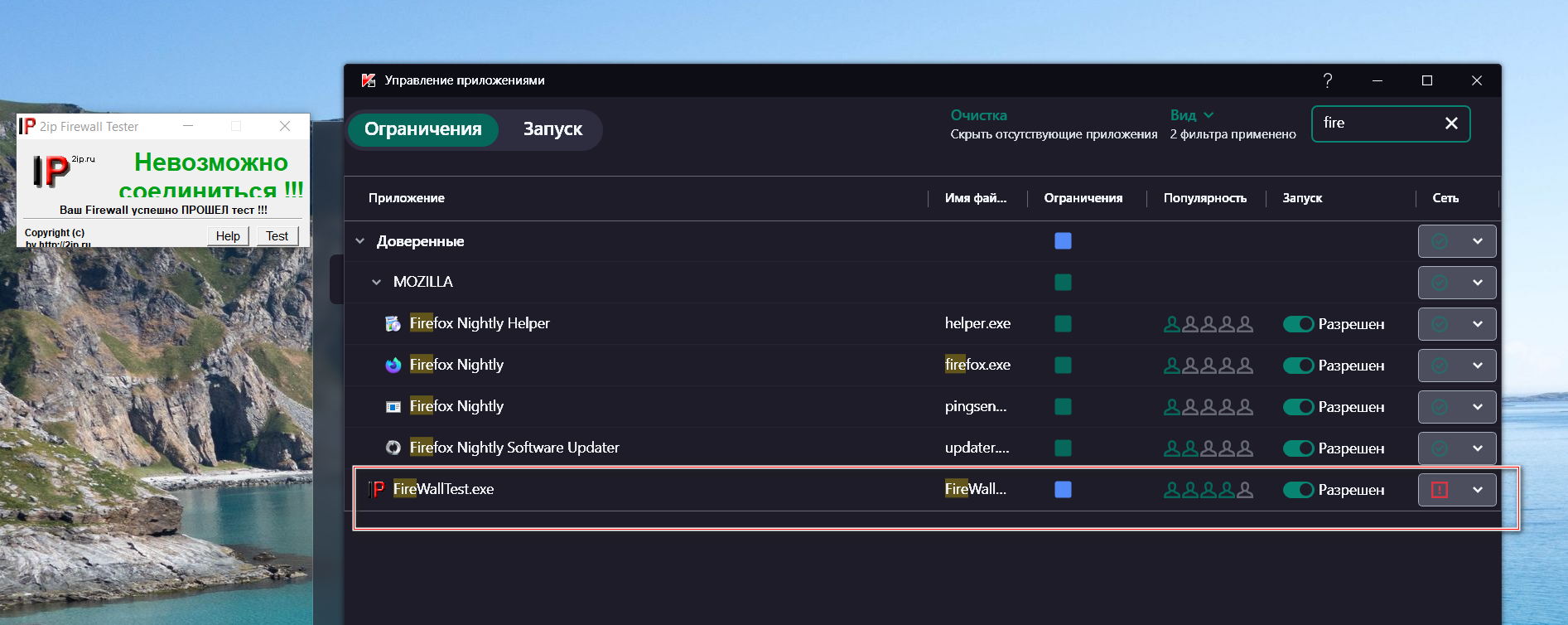This screenshot has width=1568, height=625.
Task: Click Test button in Firewall Tester window
Action: click(277, 236)
